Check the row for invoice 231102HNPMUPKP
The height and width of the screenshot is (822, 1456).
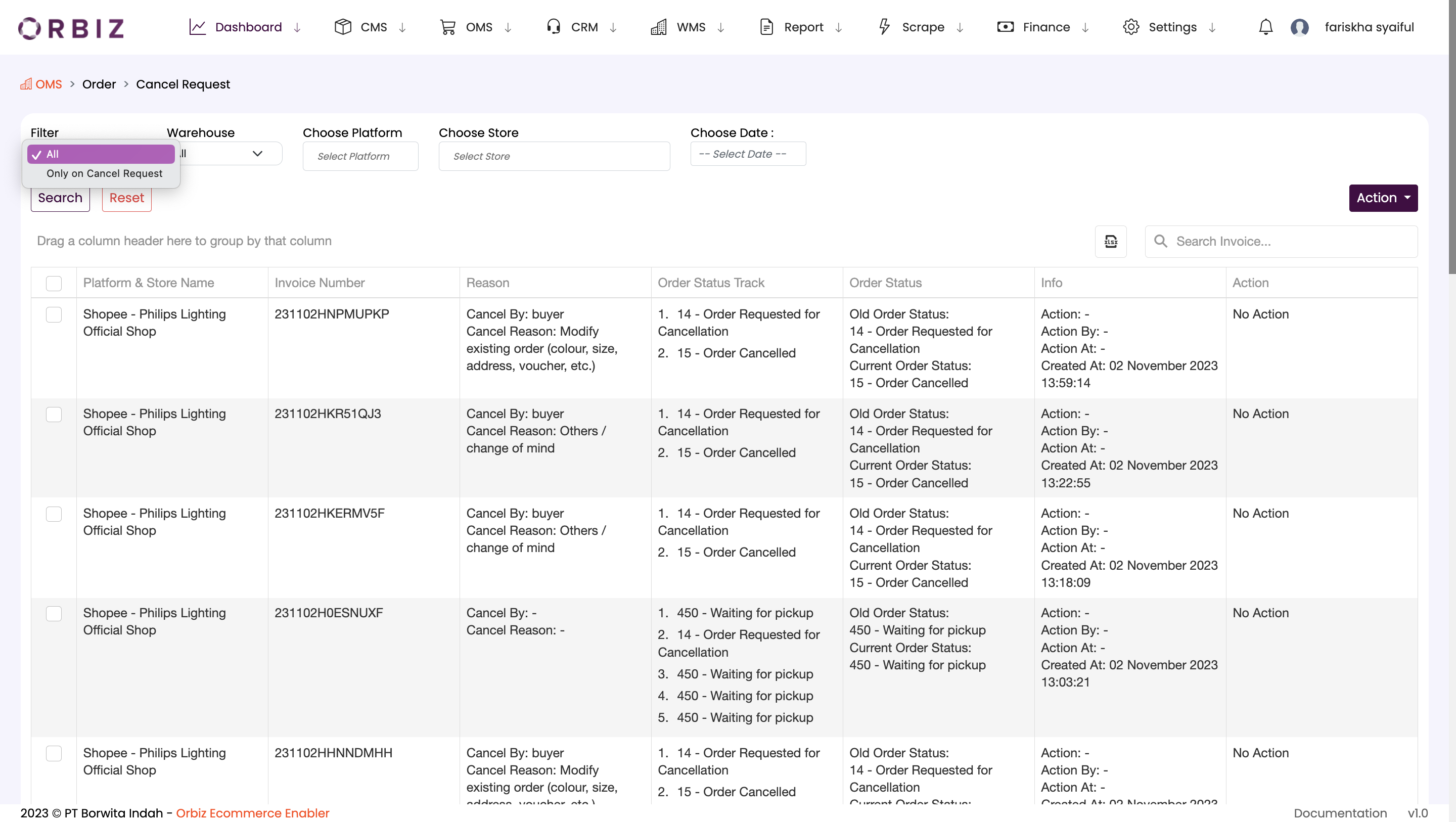(54, 314)
